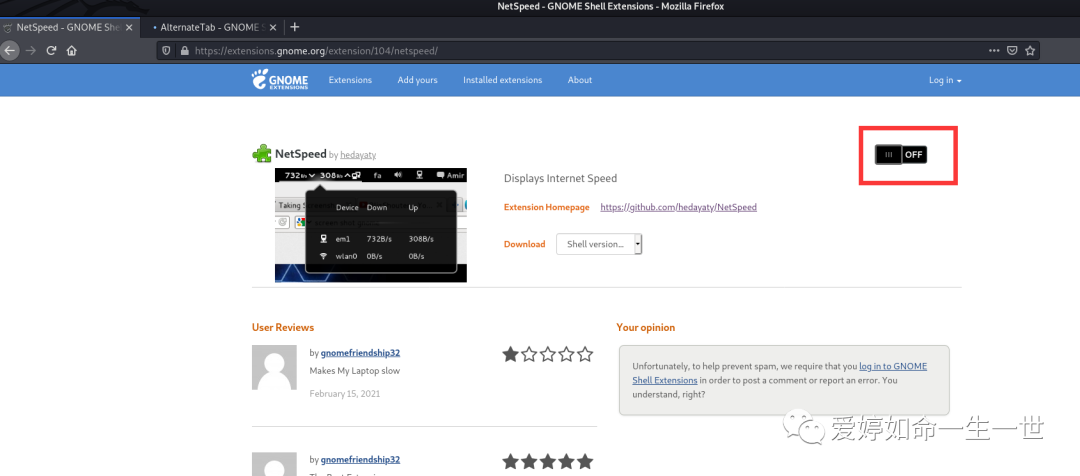Open second gnomefriendship32 reviewer link

360,459
